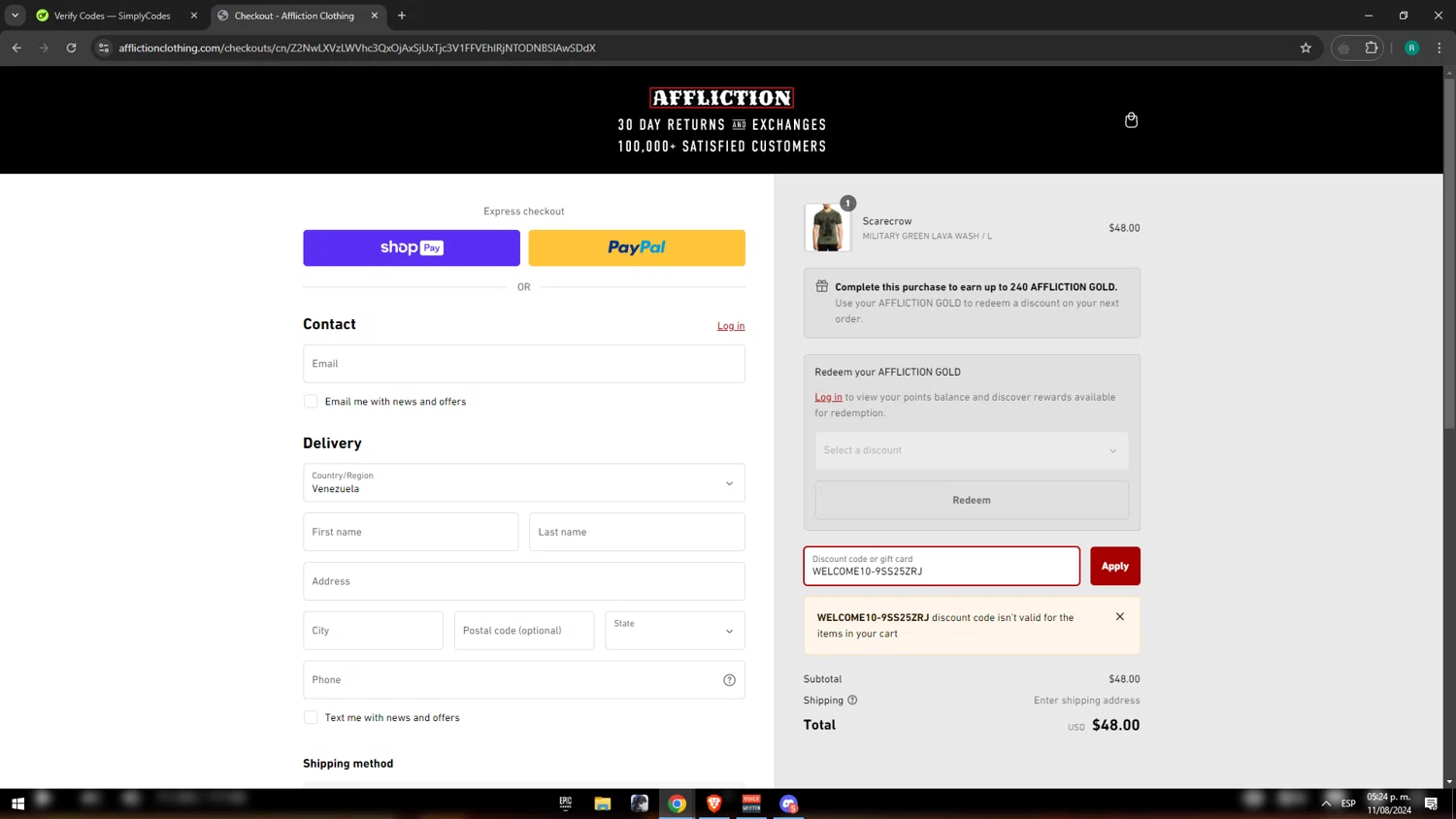Click into the Email input field
1456x819 pixels.
tap(524, 364)
